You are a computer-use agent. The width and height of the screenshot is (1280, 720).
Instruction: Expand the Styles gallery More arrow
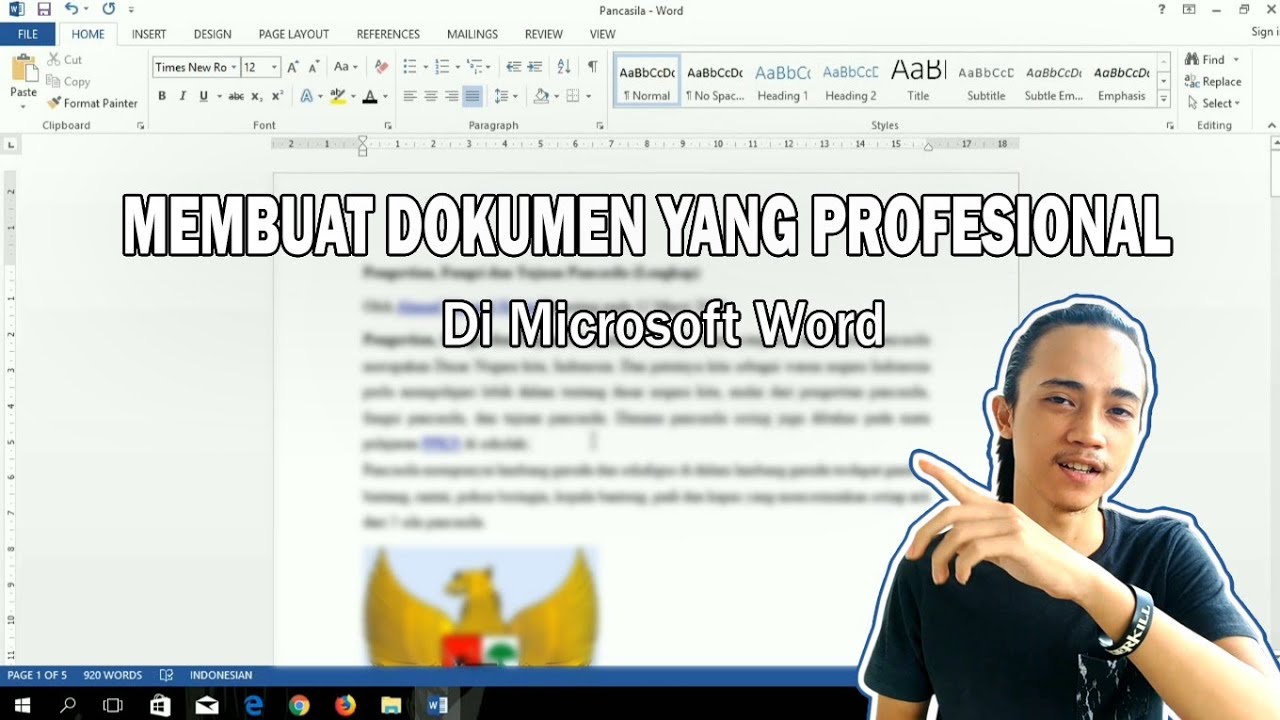coord(1164,99)
